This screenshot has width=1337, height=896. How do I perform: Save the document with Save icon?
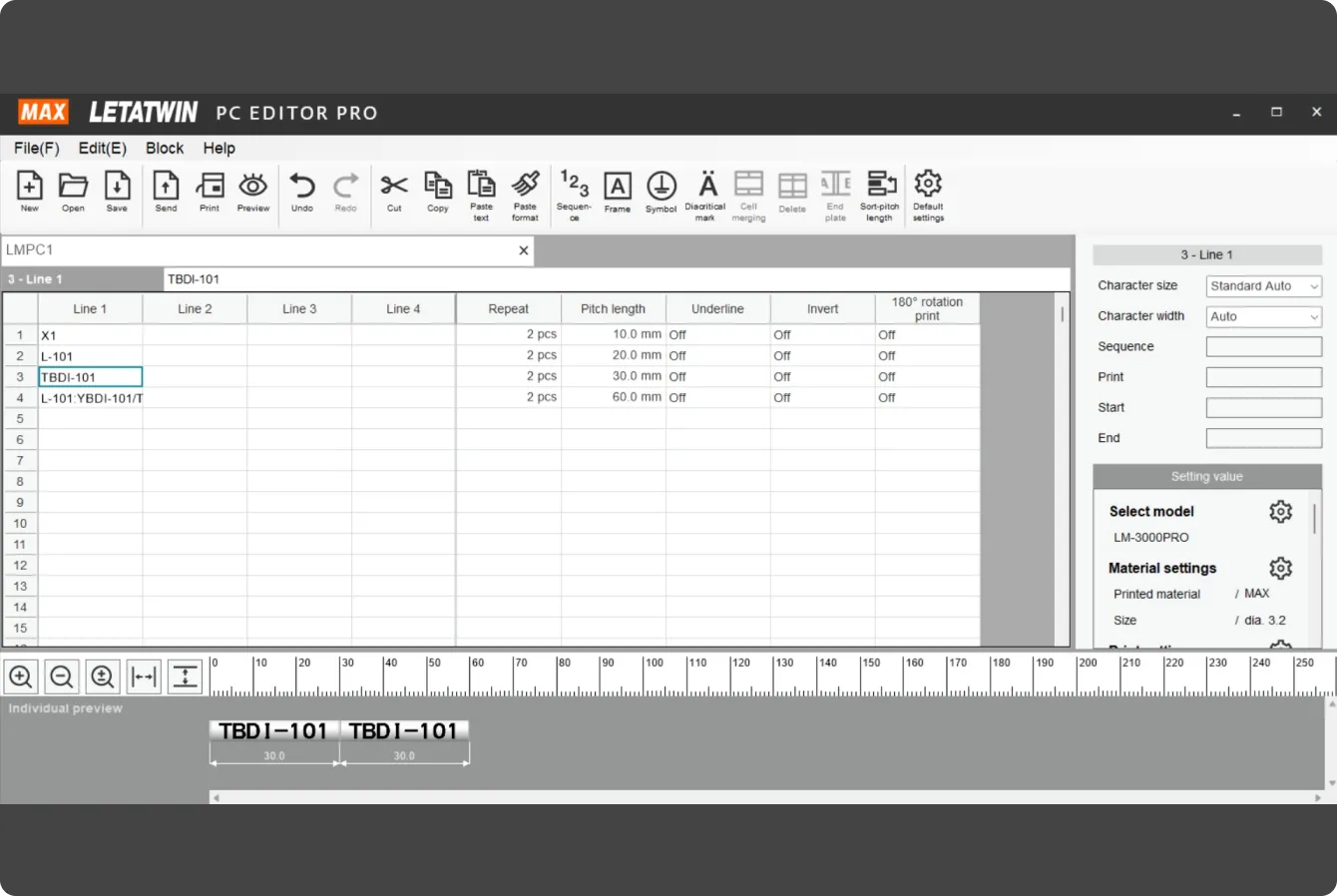tap(117, 191)
